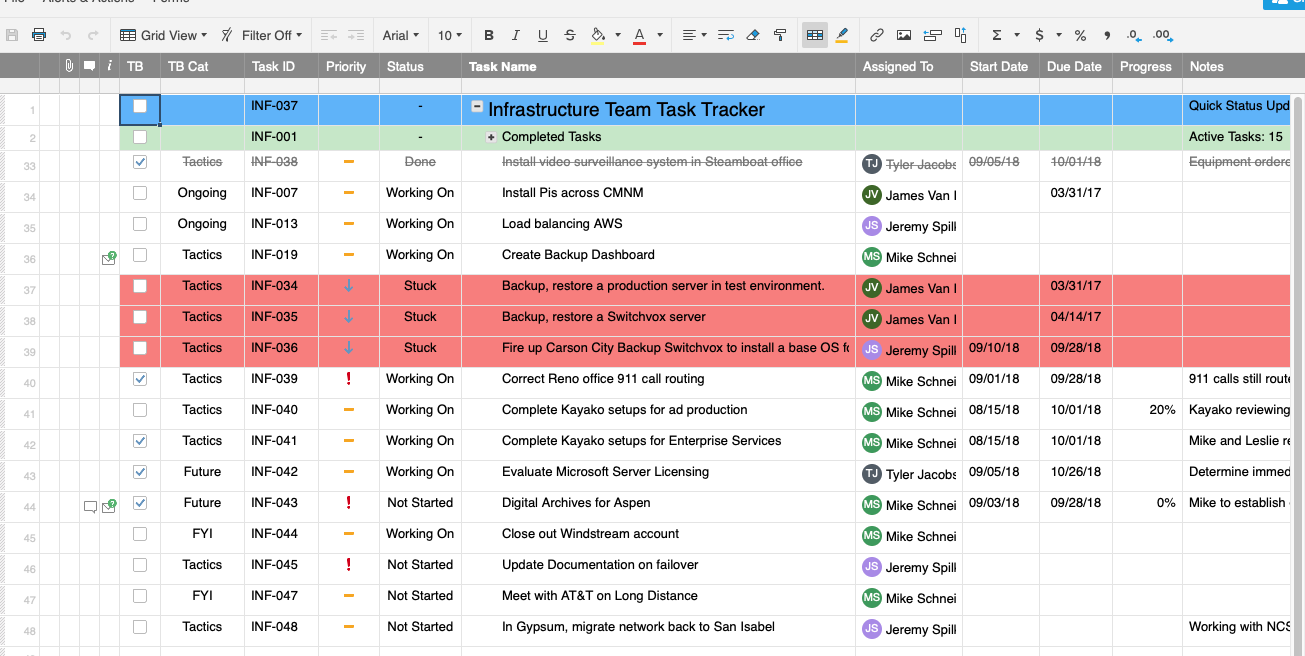Set text color with the red-underlined A
The image size is (1305, 656).
click(x=639, y=35)
